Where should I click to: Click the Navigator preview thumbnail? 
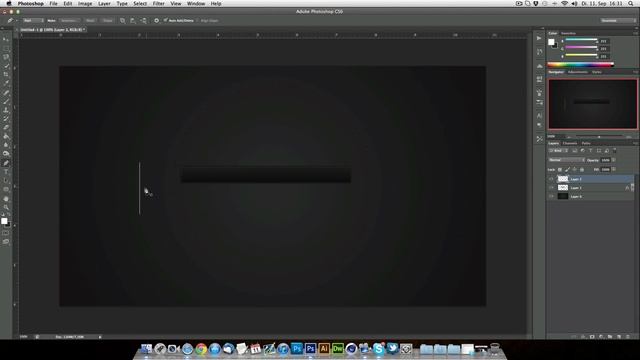tap(592, 104)
